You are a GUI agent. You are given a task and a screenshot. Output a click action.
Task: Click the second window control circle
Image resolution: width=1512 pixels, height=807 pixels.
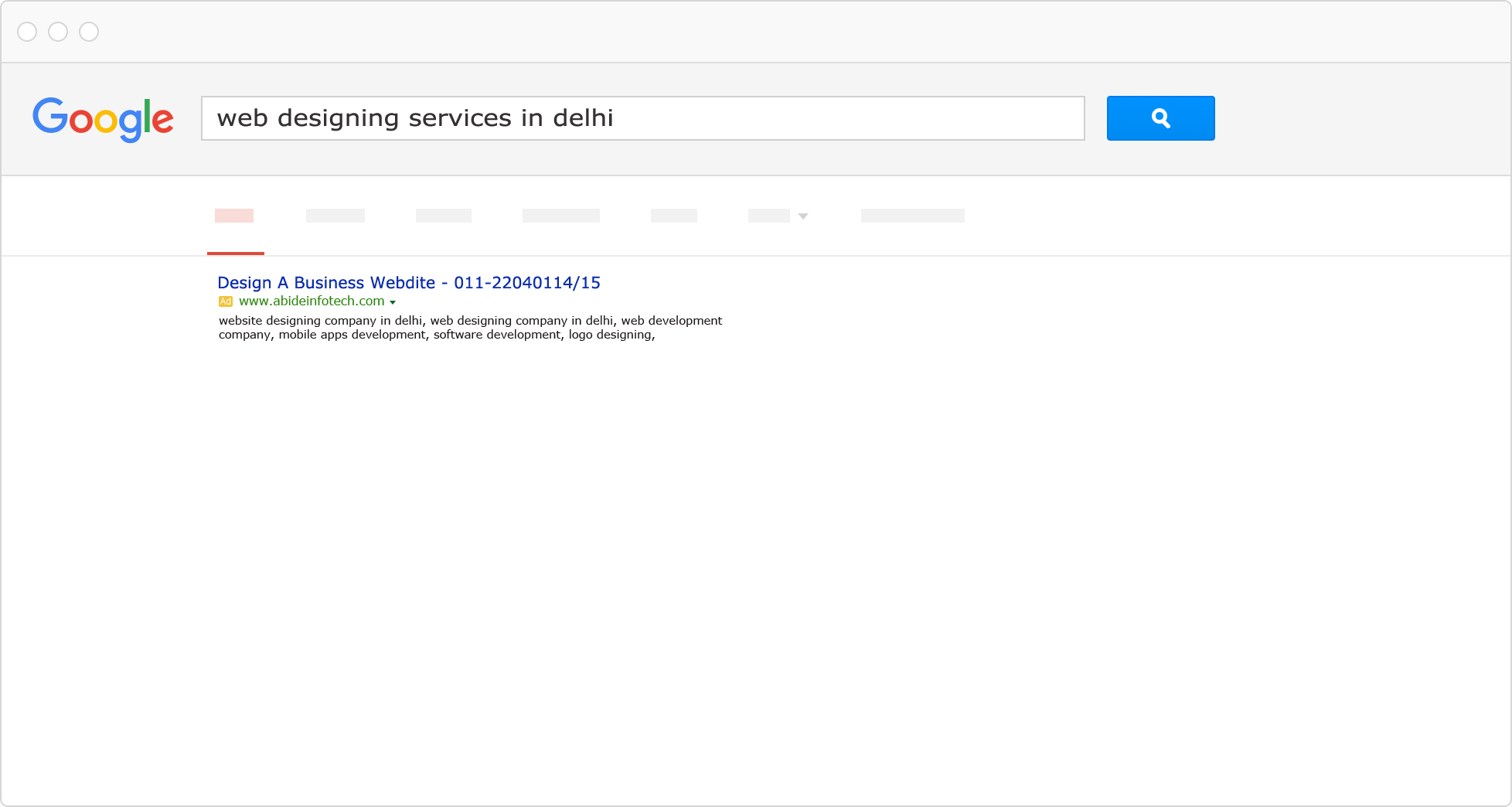click(58, 32)
